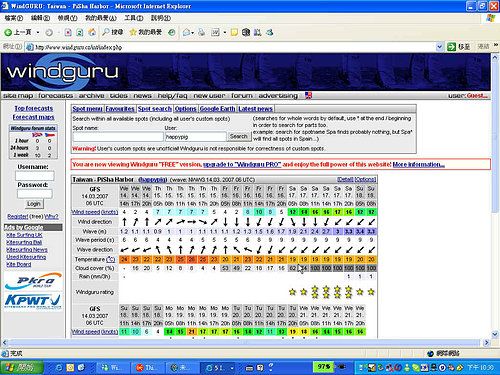500x375 pixels.
Task: Click the Edit page icon in toolbar
Action: click(x=216, y=32)
